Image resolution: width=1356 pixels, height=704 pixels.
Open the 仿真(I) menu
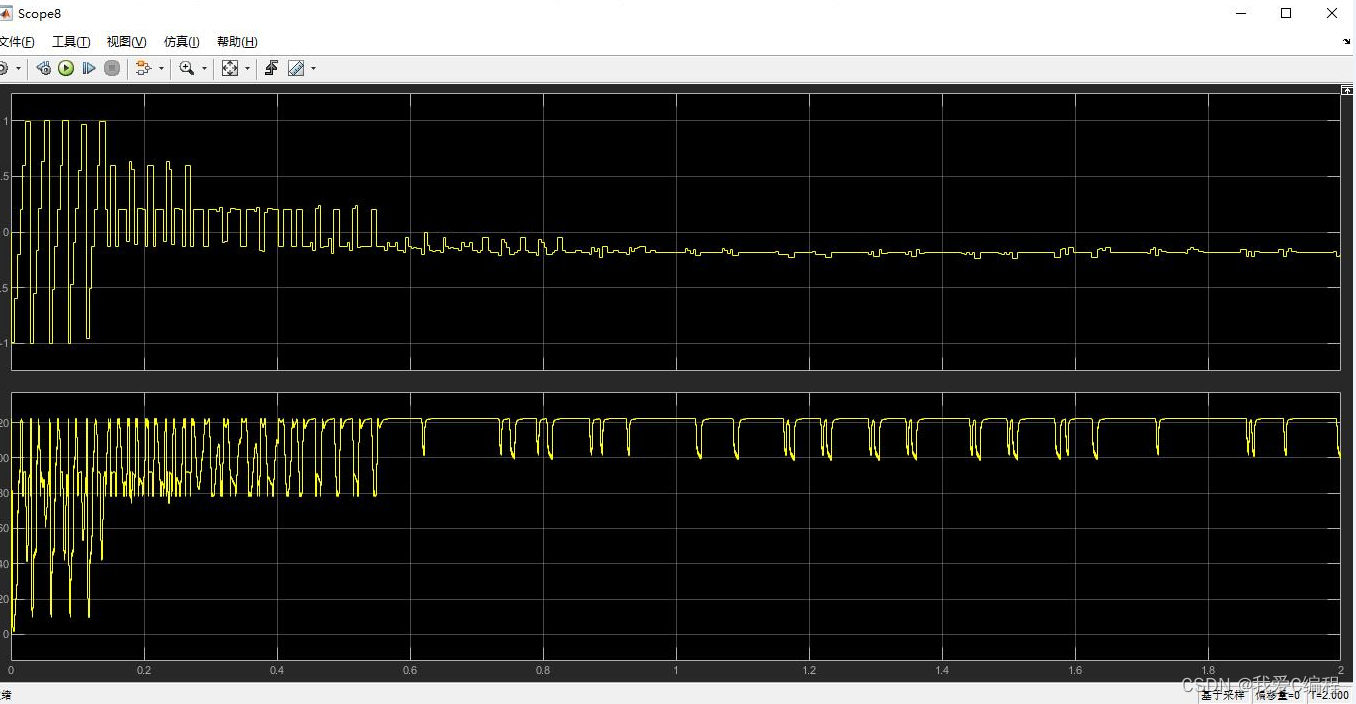pos(181,42)
